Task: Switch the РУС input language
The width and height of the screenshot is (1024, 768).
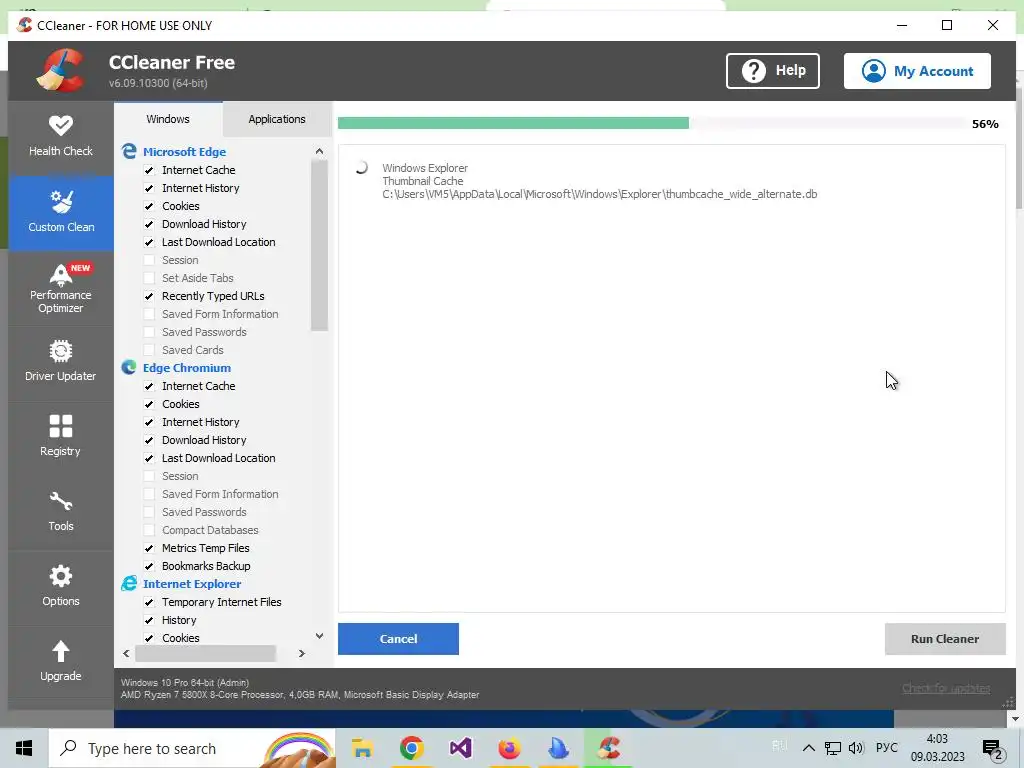Action: [886, 748]
